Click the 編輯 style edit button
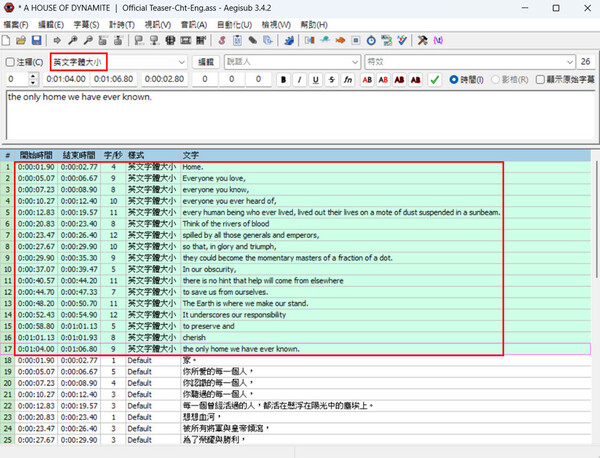Image resolution: width=600 pixels, height=458 pixels. (205, 62)
